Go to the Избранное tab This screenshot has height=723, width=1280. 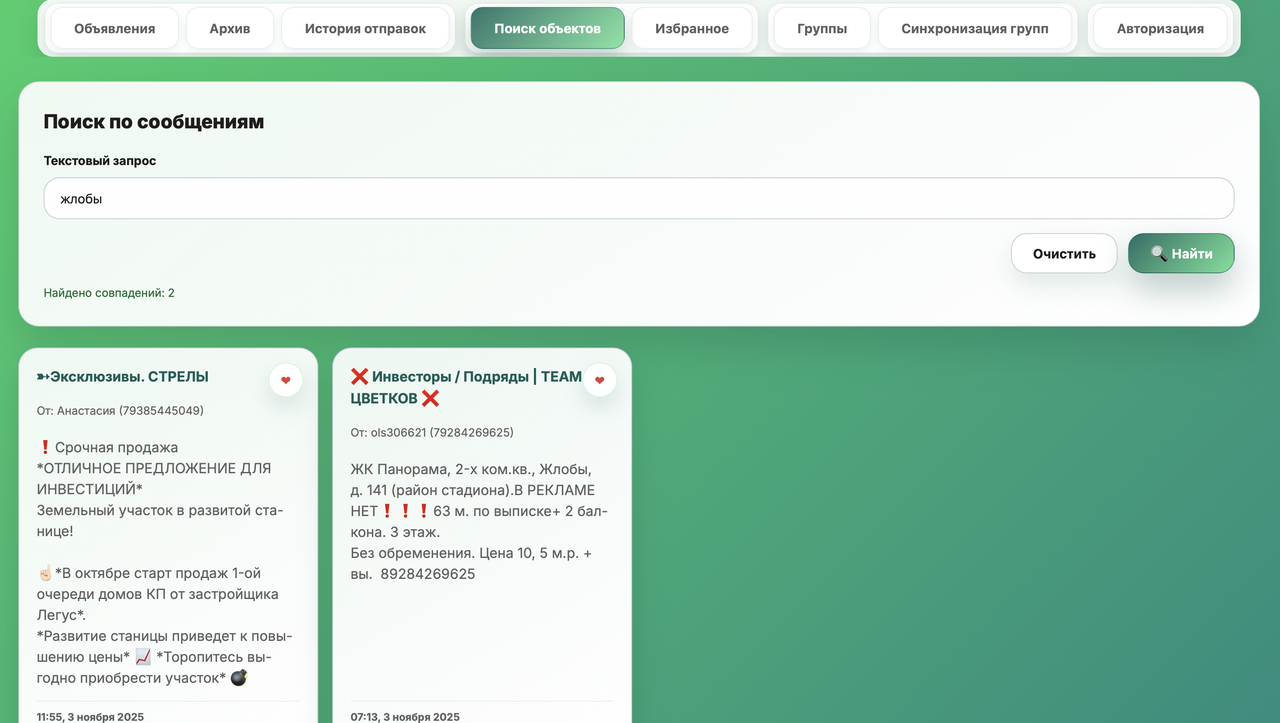coord(692,28)
